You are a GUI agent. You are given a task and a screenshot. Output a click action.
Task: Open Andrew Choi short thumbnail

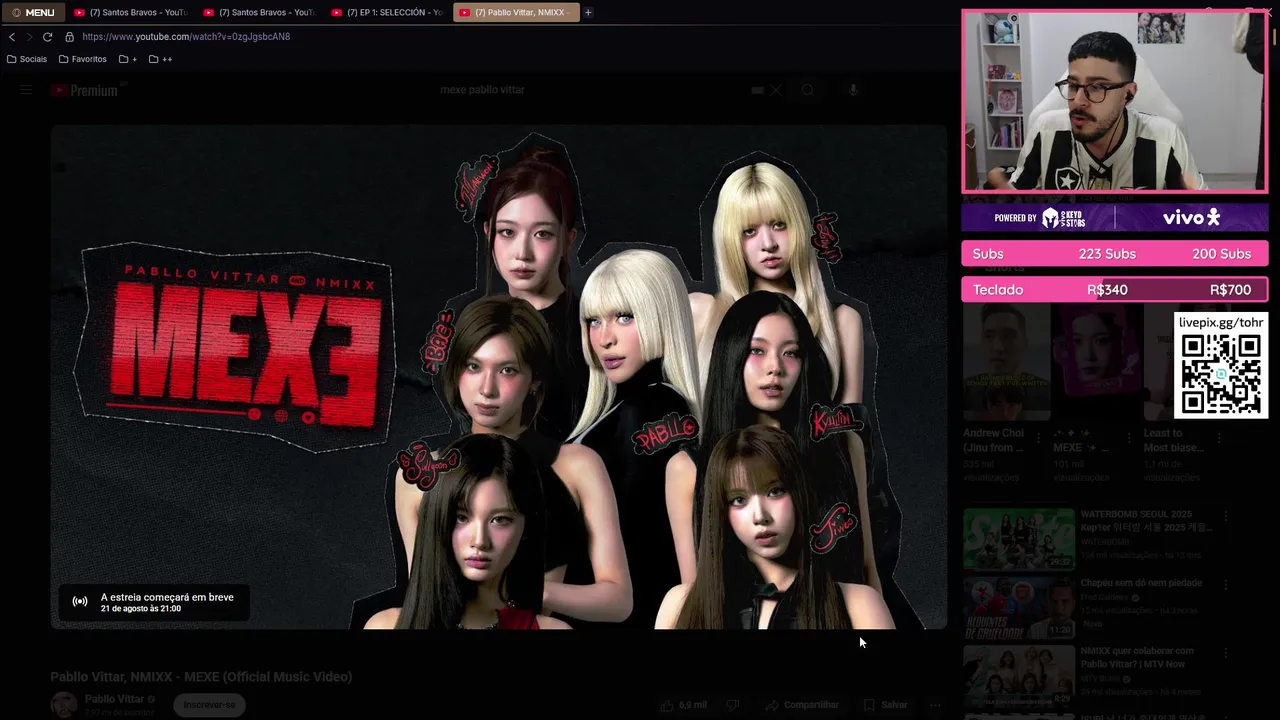[x=1007, y=362]
